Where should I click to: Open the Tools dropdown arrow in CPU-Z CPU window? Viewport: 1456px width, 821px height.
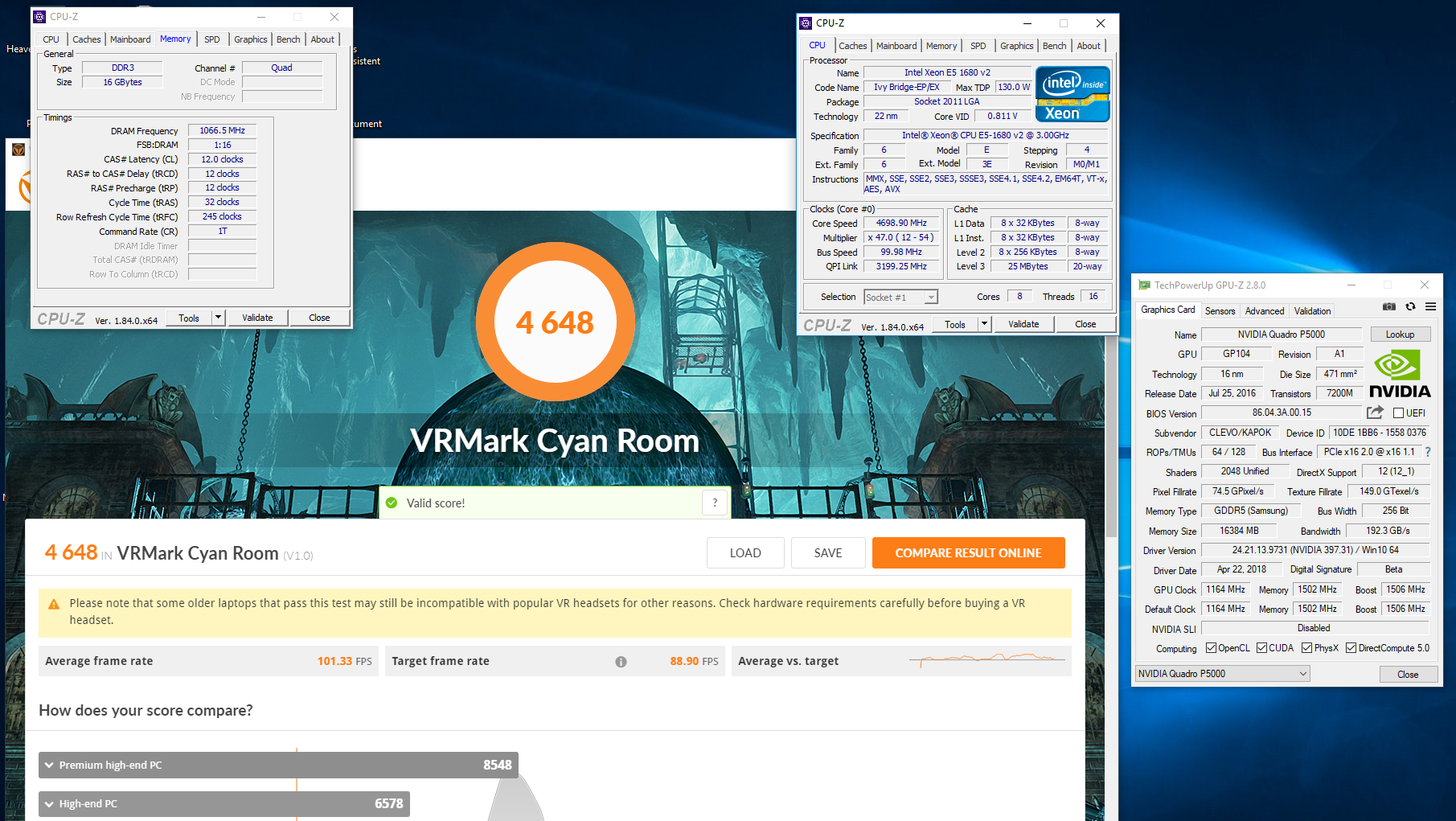[984, 324]
